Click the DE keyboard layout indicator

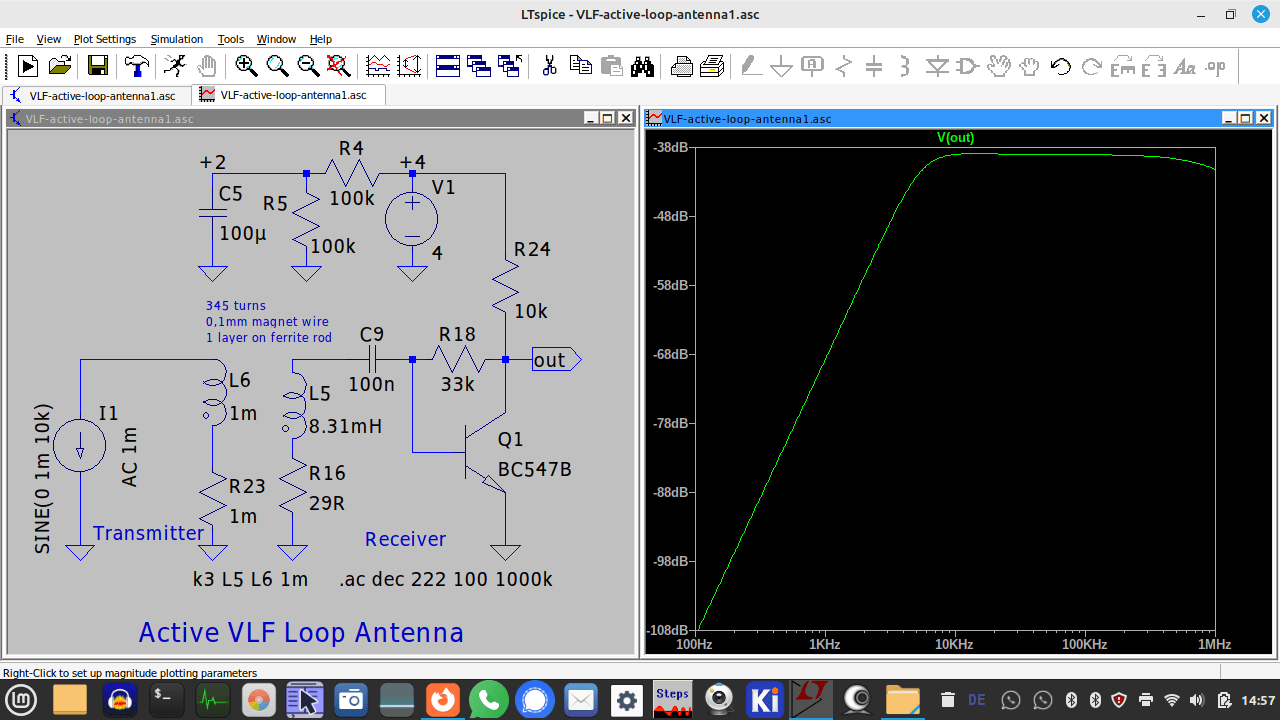[x=977, y=700]
